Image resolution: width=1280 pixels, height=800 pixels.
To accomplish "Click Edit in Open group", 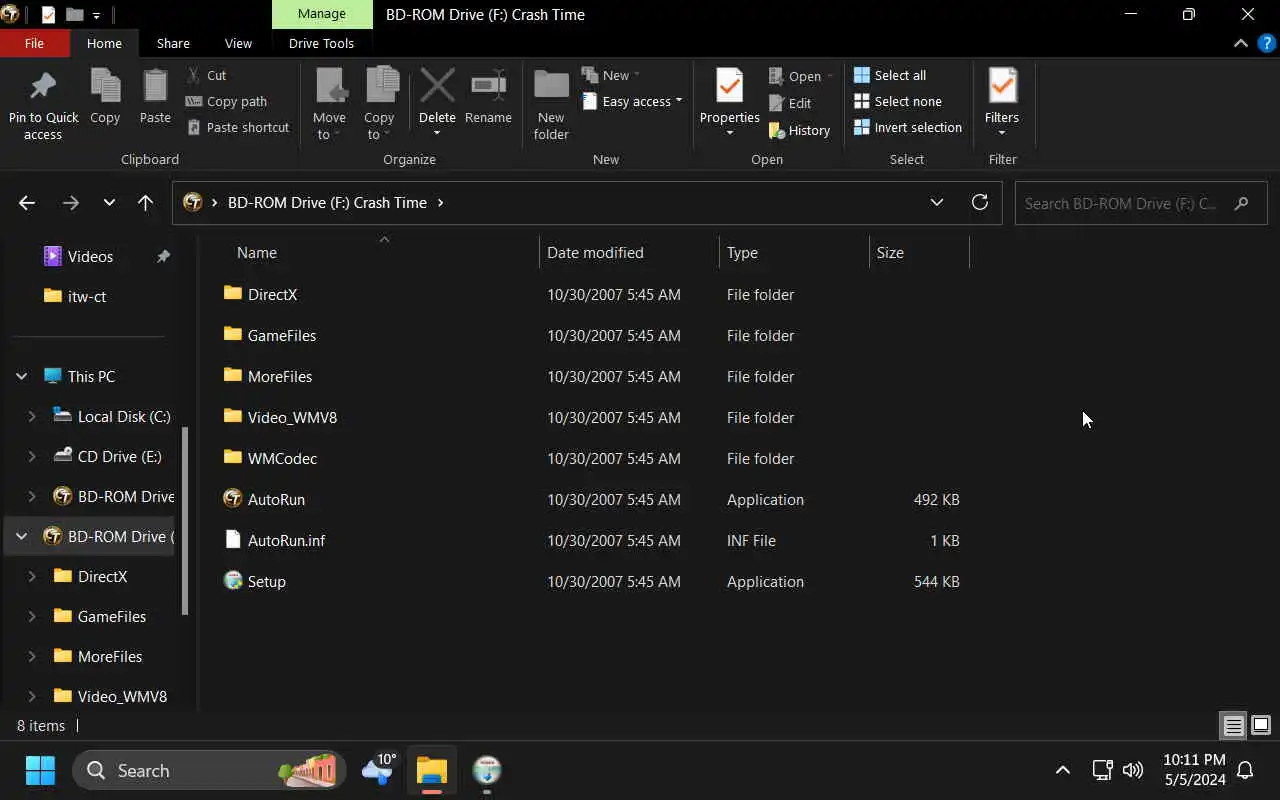I will point(790,103).
